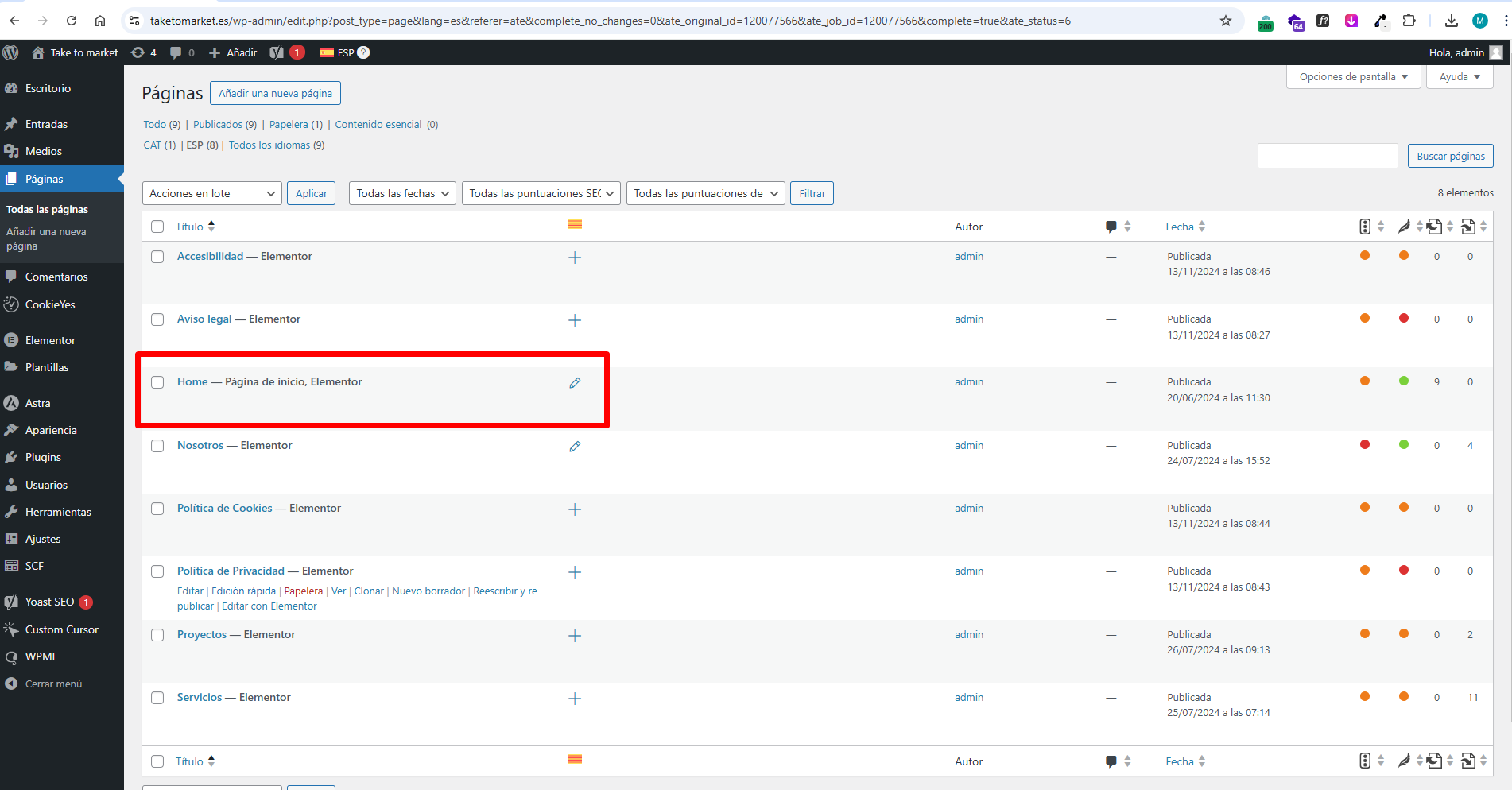This screenshot has width=1512, height=790.
Task: Click the browser reload page icon
Action: coord(72,21)
